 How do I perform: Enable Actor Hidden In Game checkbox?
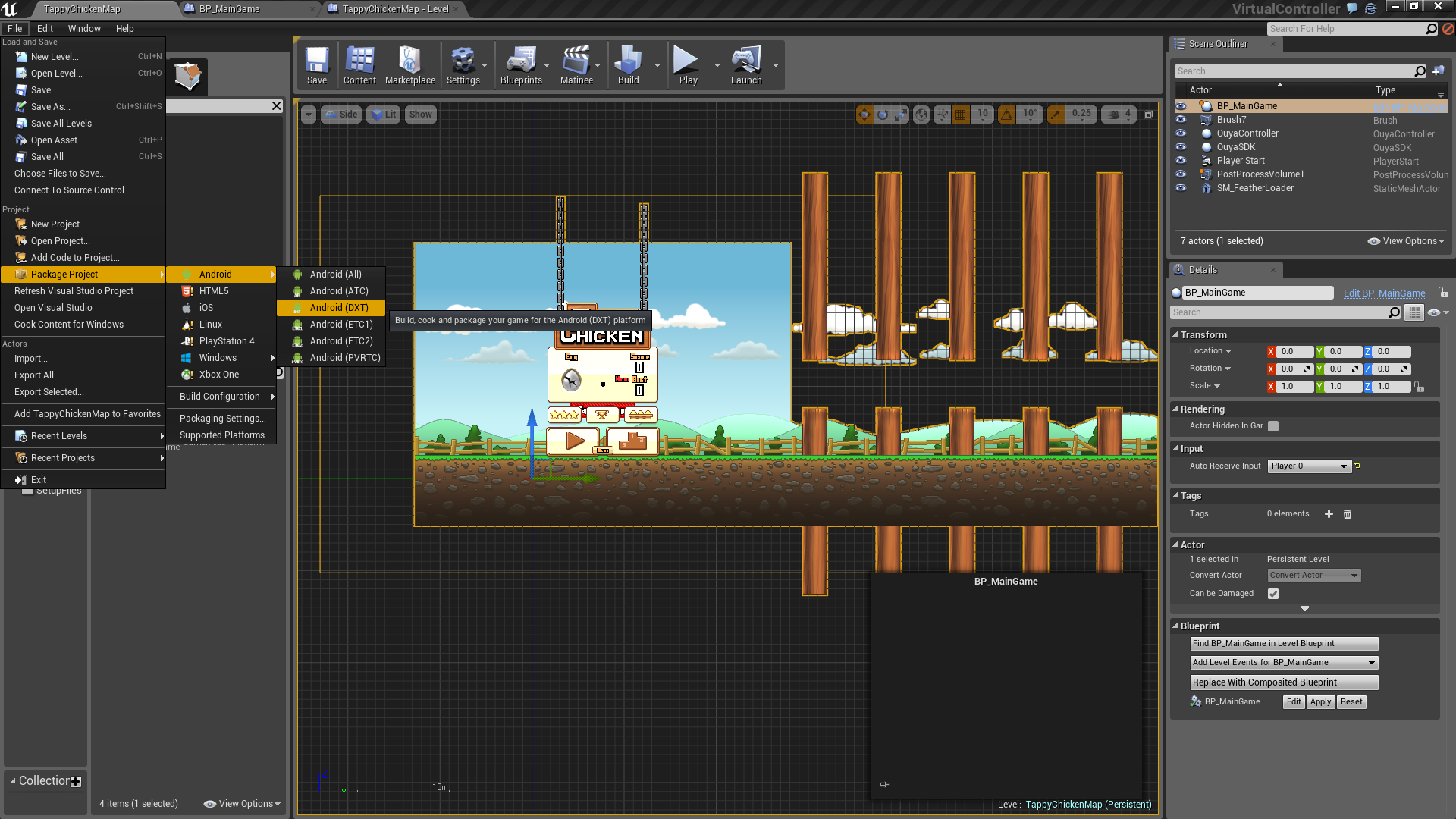[x=1273, y=426]
